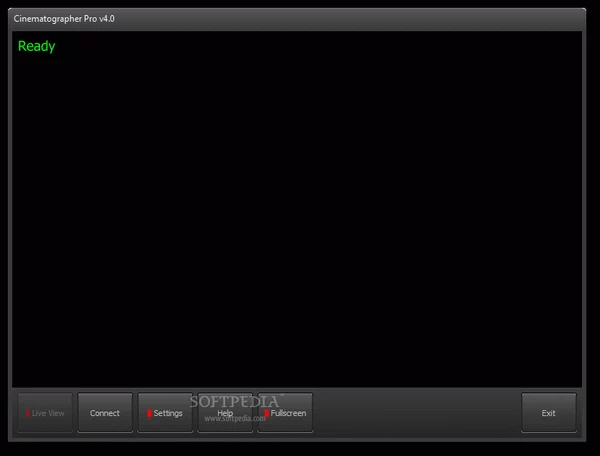The width and height of the screenshot is (600, 456).
Task: Click the Cinematographer Pro v4.0 title bar
Action: click(x=64, y=19)
